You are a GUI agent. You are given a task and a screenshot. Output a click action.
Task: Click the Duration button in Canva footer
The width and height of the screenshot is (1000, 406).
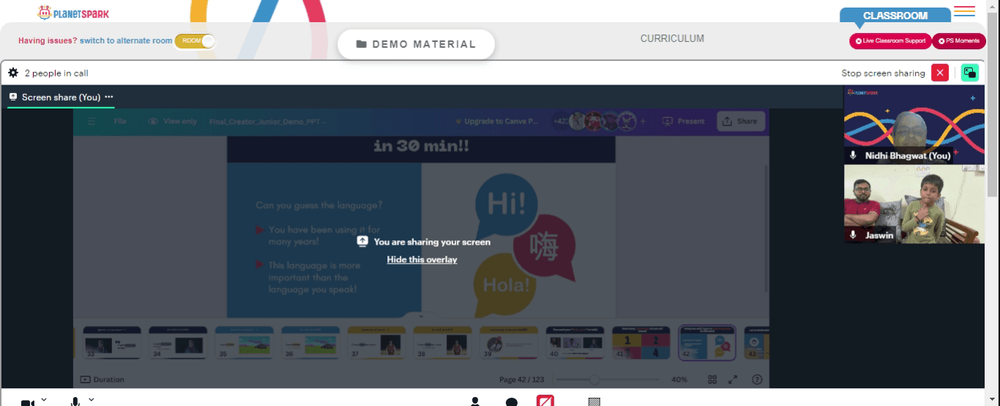tap(102, 379)
